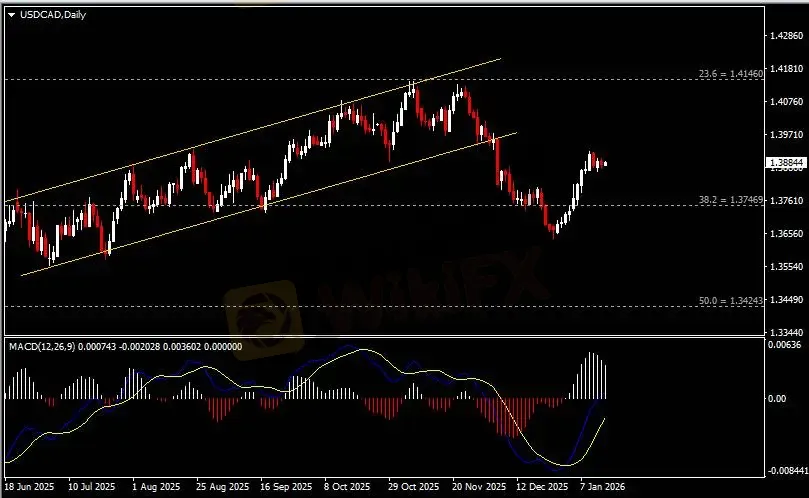Select the upper channel trendline
The image size is (809, 498).
click(x=253, y=130)
